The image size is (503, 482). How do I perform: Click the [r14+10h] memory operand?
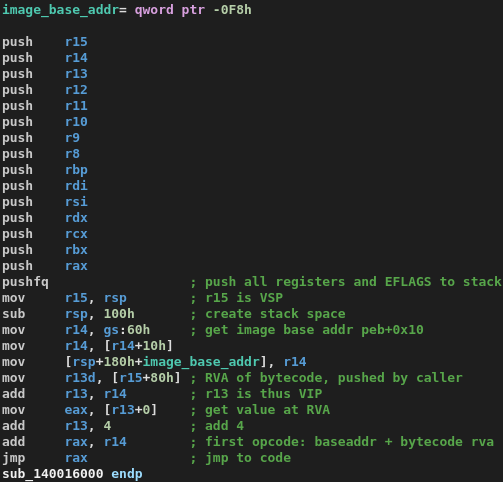[x=138, y=346]
